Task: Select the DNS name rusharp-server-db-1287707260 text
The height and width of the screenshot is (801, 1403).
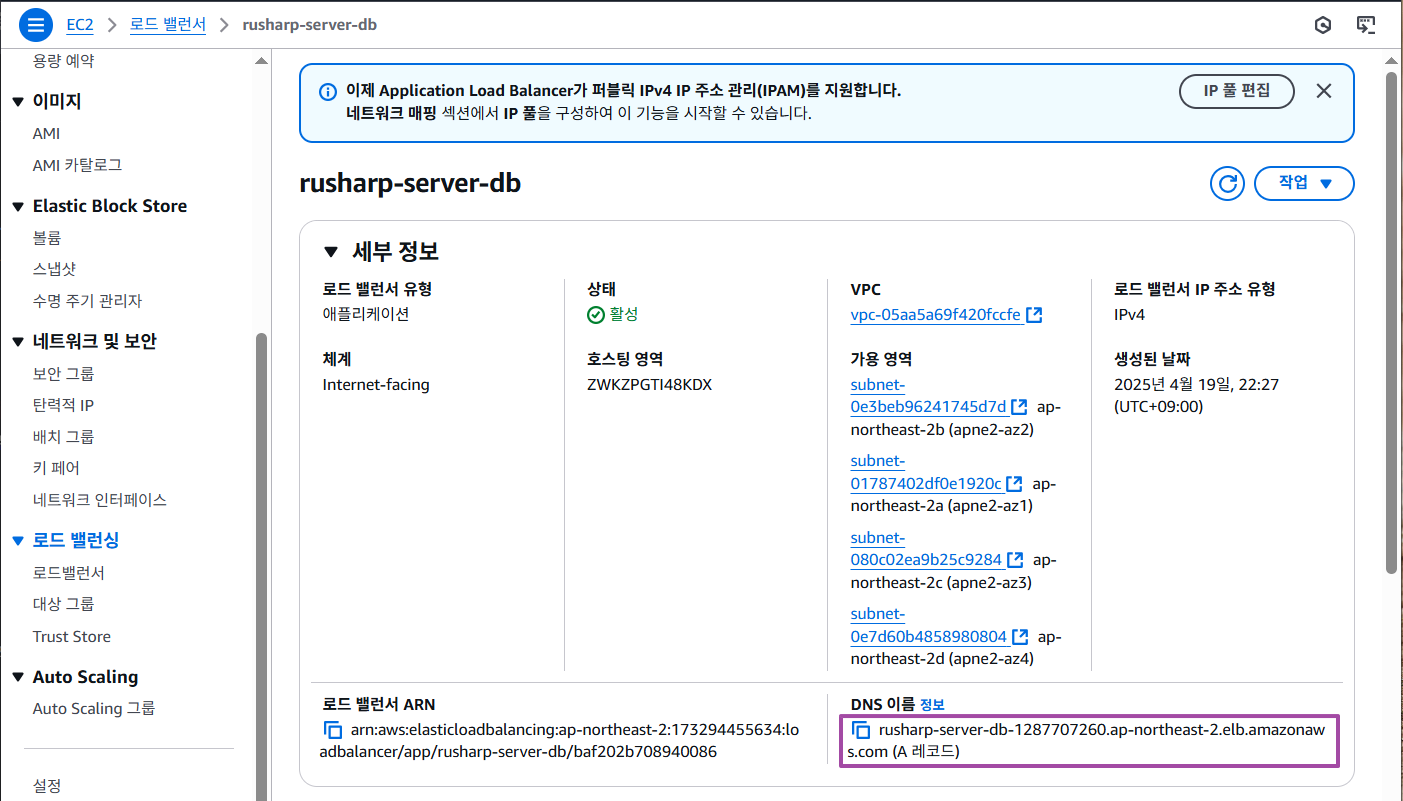Action: (x=1088, y=740)
